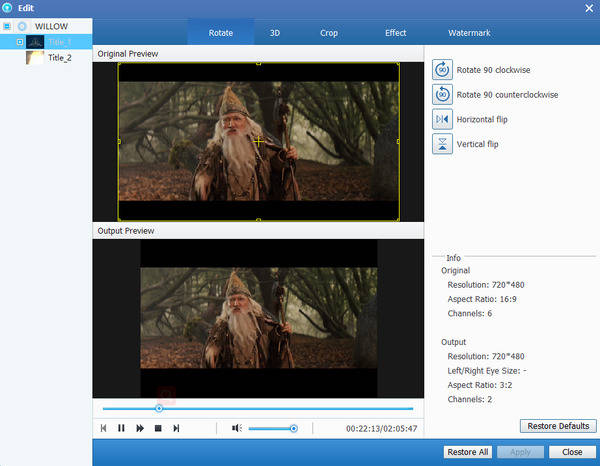This screenshot has width=600, height=466.
Task: Jump to previous frame with skip-back icon
Action: pyautogui.click(x=103, y=428)
